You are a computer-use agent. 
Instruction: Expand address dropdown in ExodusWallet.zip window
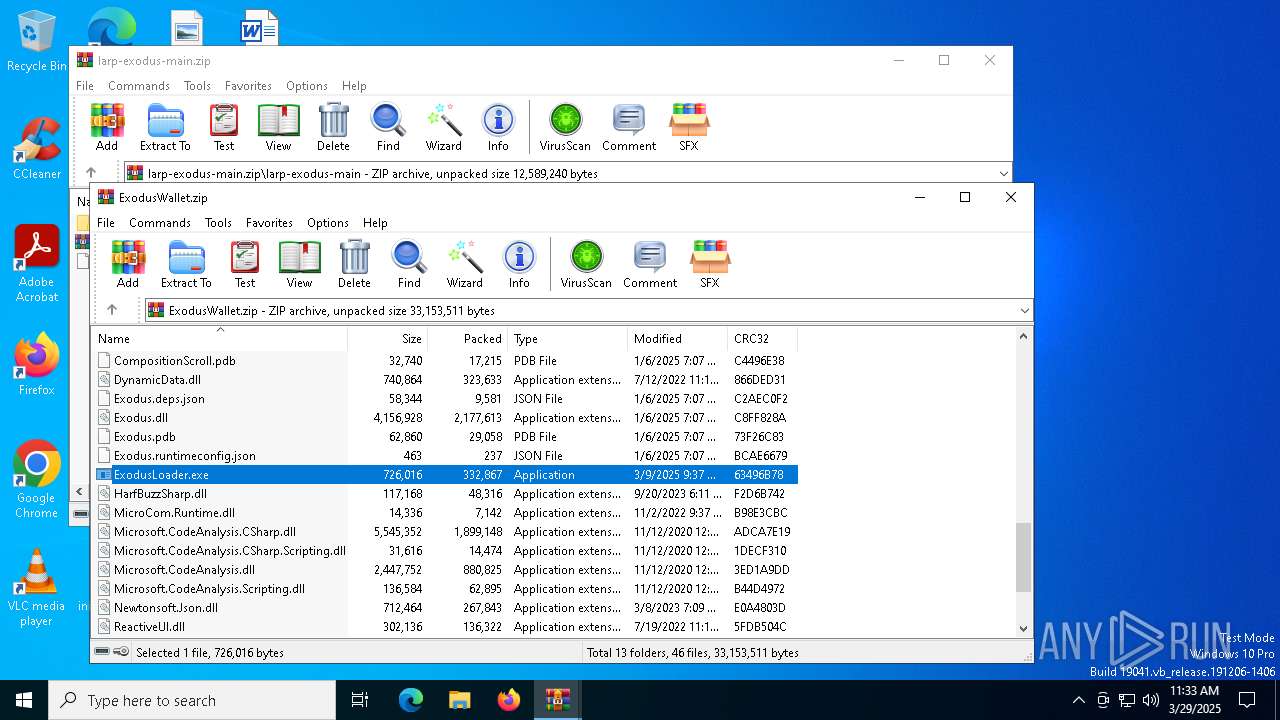coord(1024,310)
